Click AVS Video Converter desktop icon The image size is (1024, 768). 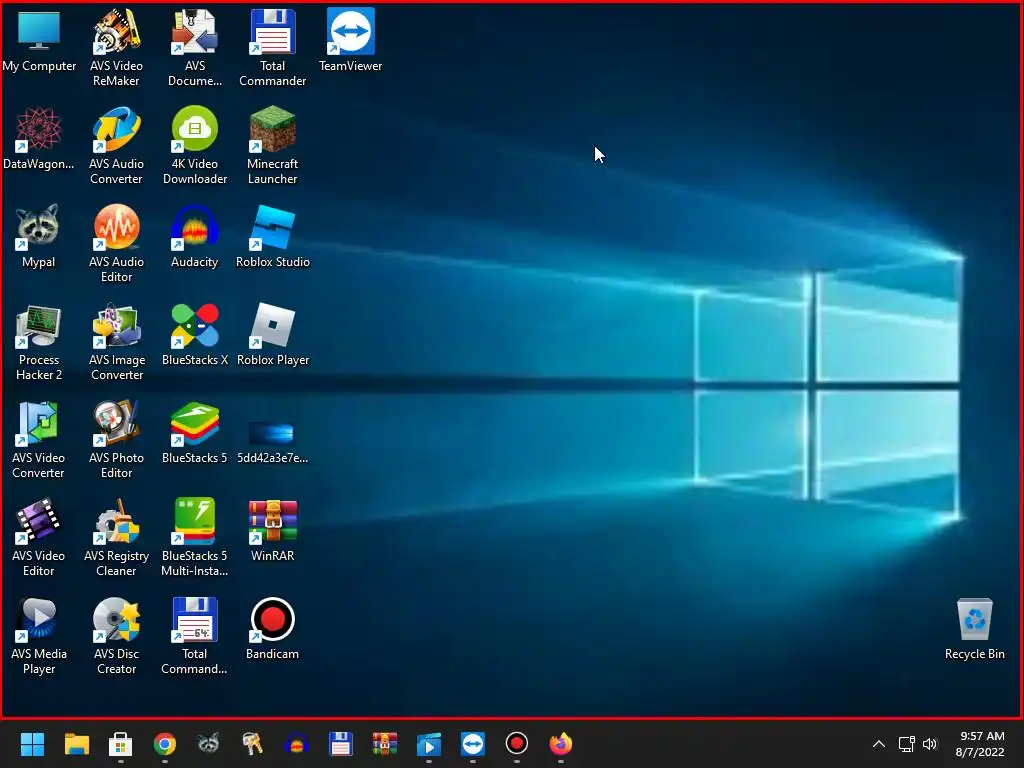(39, 440)
